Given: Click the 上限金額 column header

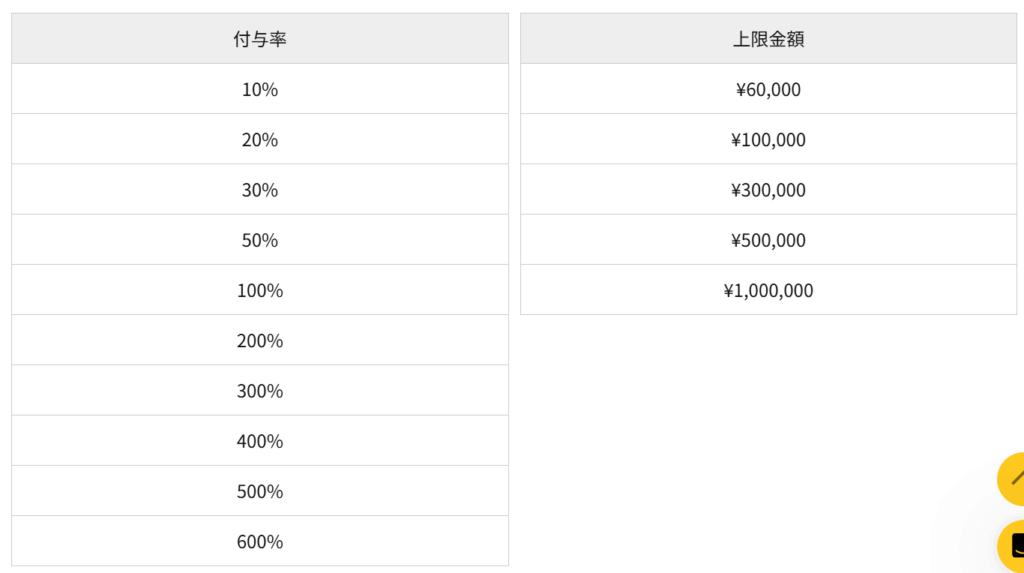Looking at the screenshot, I should pyautogui.click(x=768, y=39).
